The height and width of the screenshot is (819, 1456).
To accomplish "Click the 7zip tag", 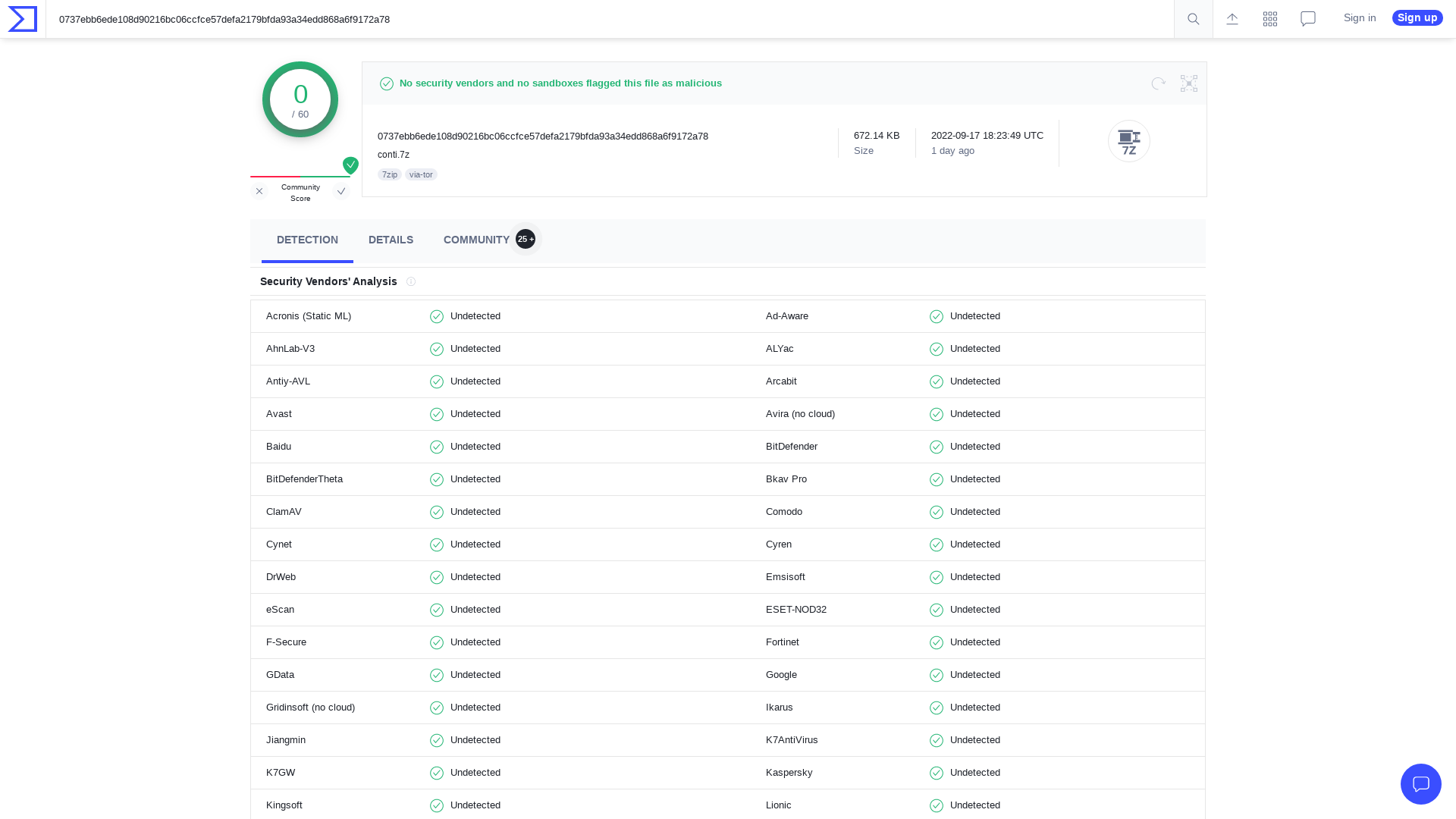I will tap(390, 174).
